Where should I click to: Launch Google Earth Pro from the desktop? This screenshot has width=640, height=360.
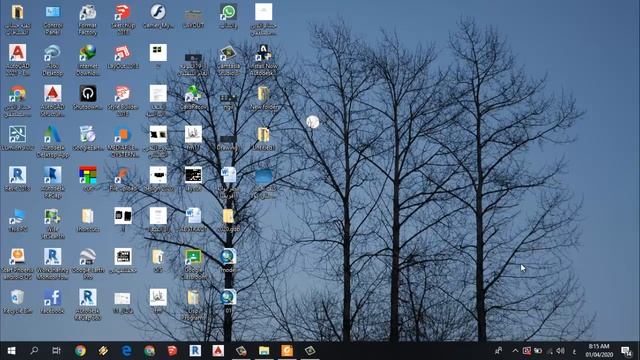tap(88, 264)
